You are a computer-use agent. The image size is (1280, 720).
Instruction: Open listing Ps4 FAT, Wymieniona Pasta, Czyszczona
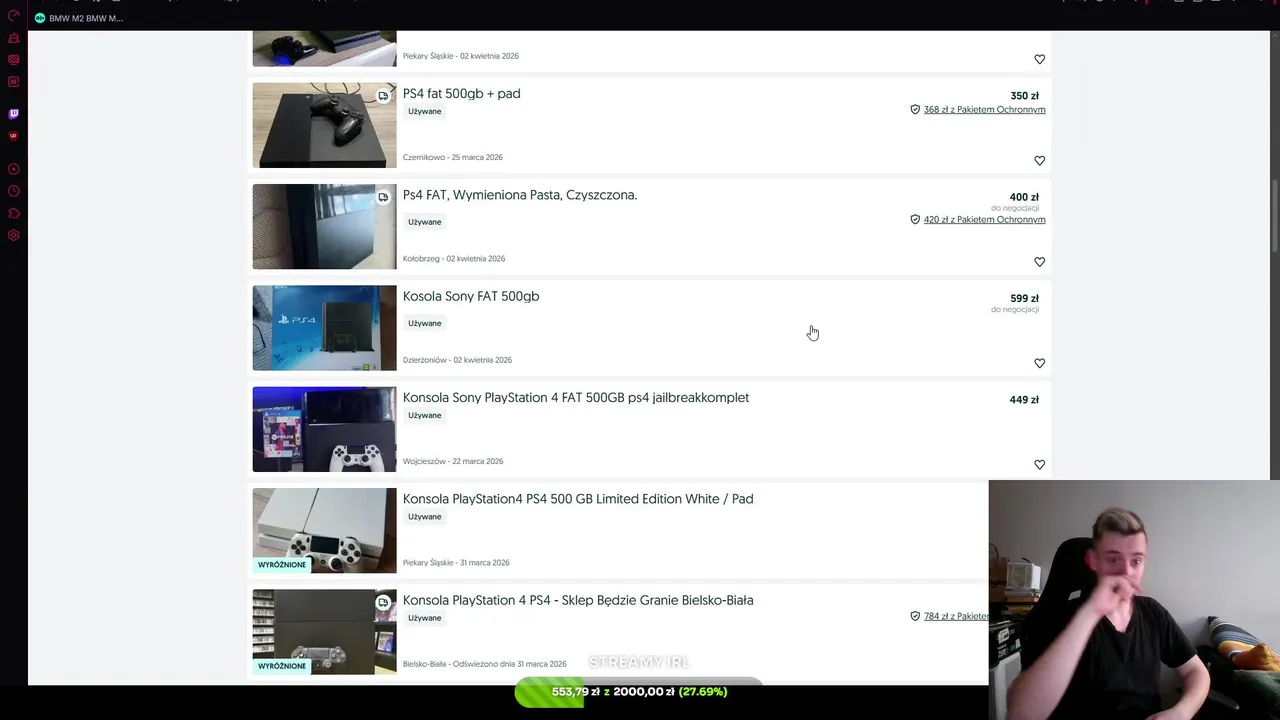[x=520, y=195]
